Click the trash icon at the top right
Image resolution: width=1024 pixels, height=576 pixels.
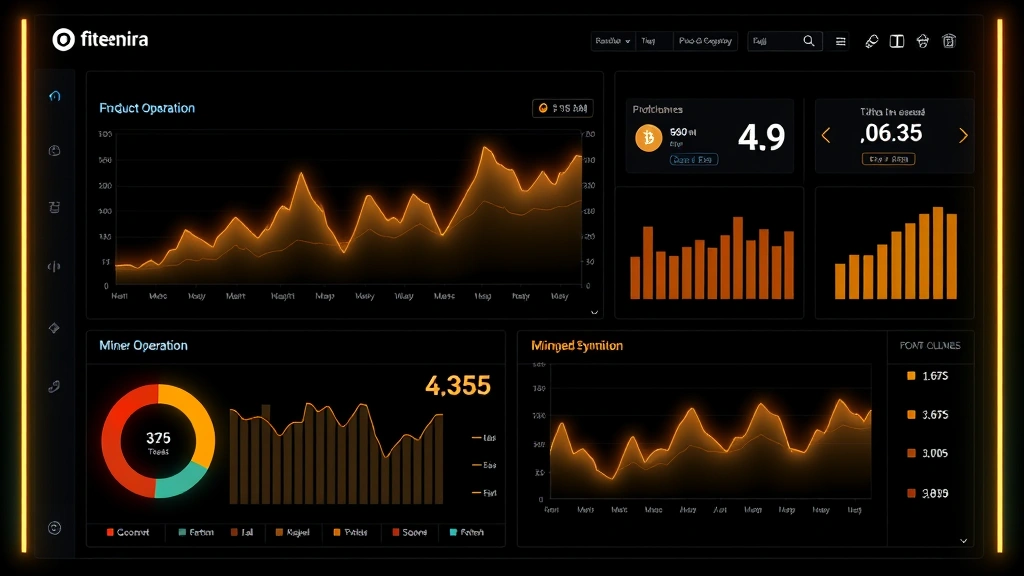pos(950,41)
